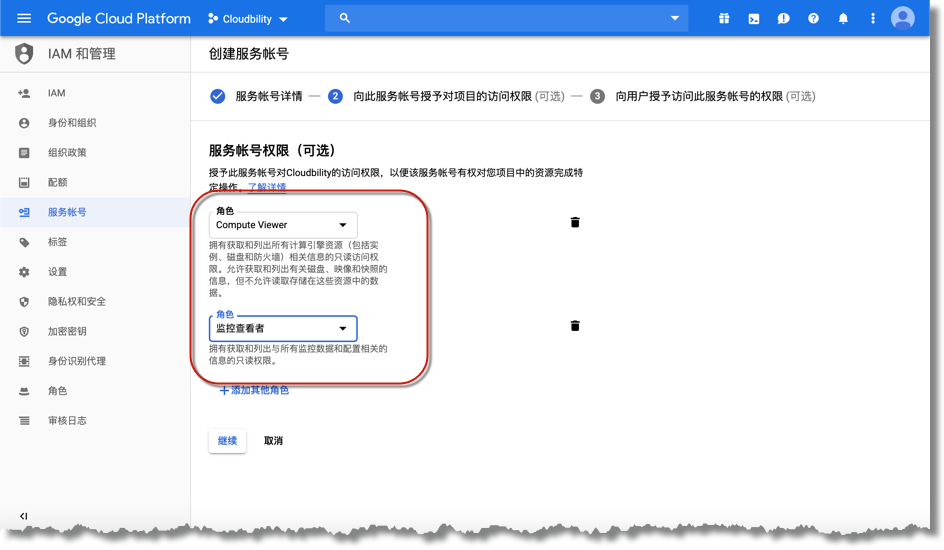Click the 配额 quota icon
This screenshot has width=944, height=550.
(24, 182)
